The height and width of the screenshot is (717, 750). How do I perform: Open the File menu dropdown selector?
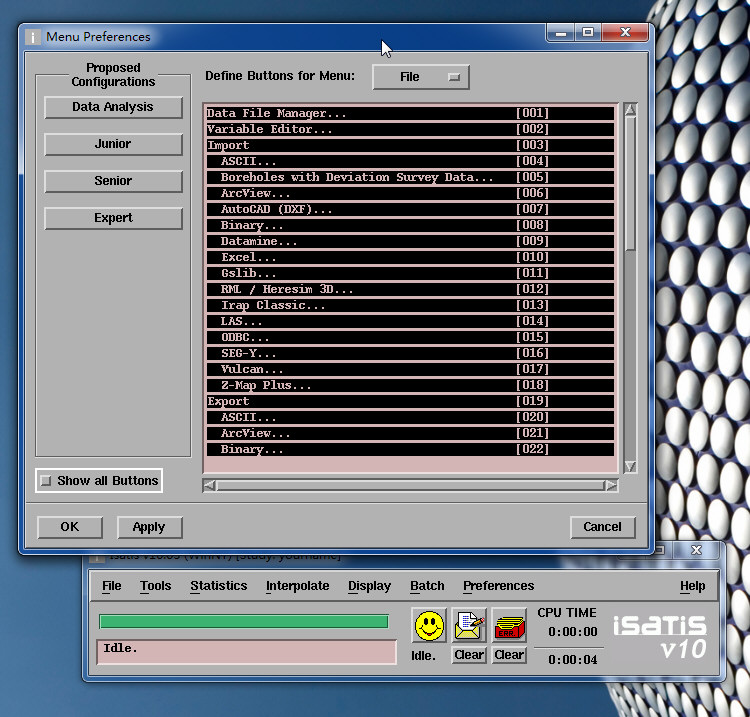point(421,77)
